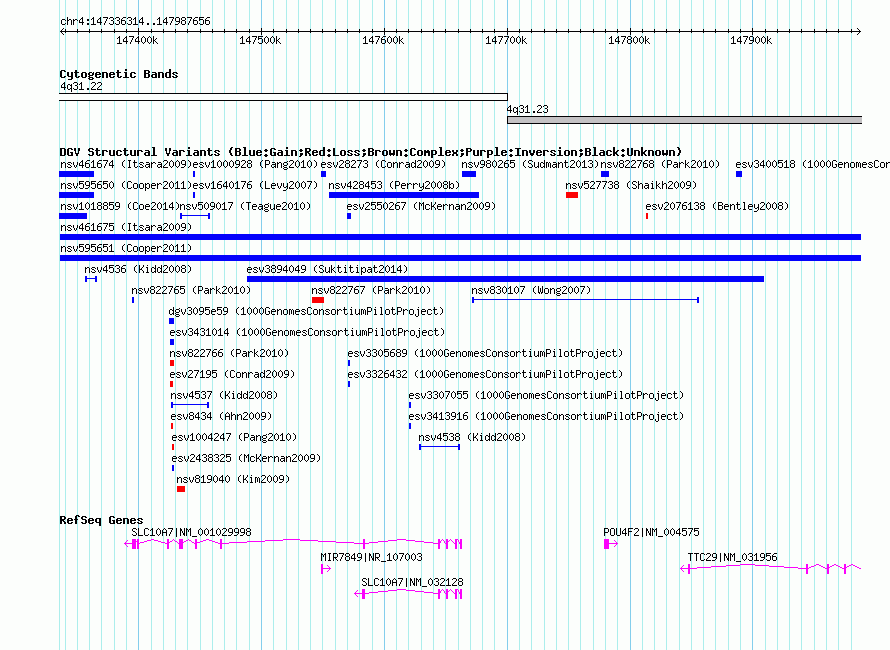Open esv3400518 variant label
The width and height of the screenshot is (890, 650).
(x=812, y=165)
